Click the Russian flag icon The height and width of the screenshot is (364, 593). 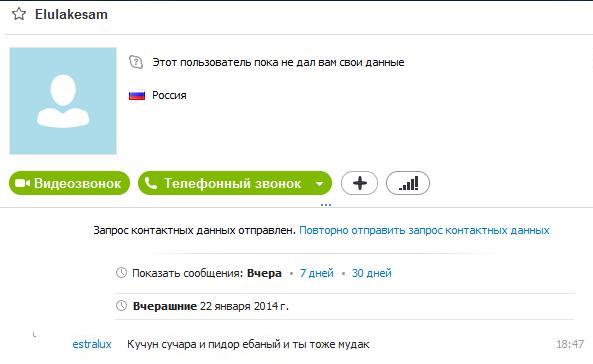click(137, 95)
